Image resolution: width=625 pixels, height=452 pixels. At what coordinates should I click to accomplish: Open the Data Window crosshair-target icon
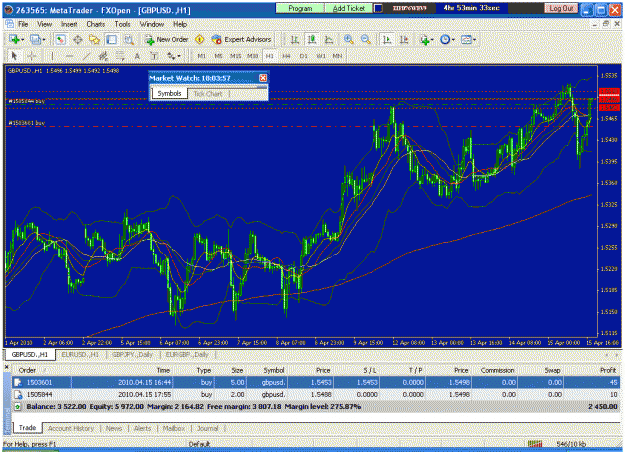point(77,39)
